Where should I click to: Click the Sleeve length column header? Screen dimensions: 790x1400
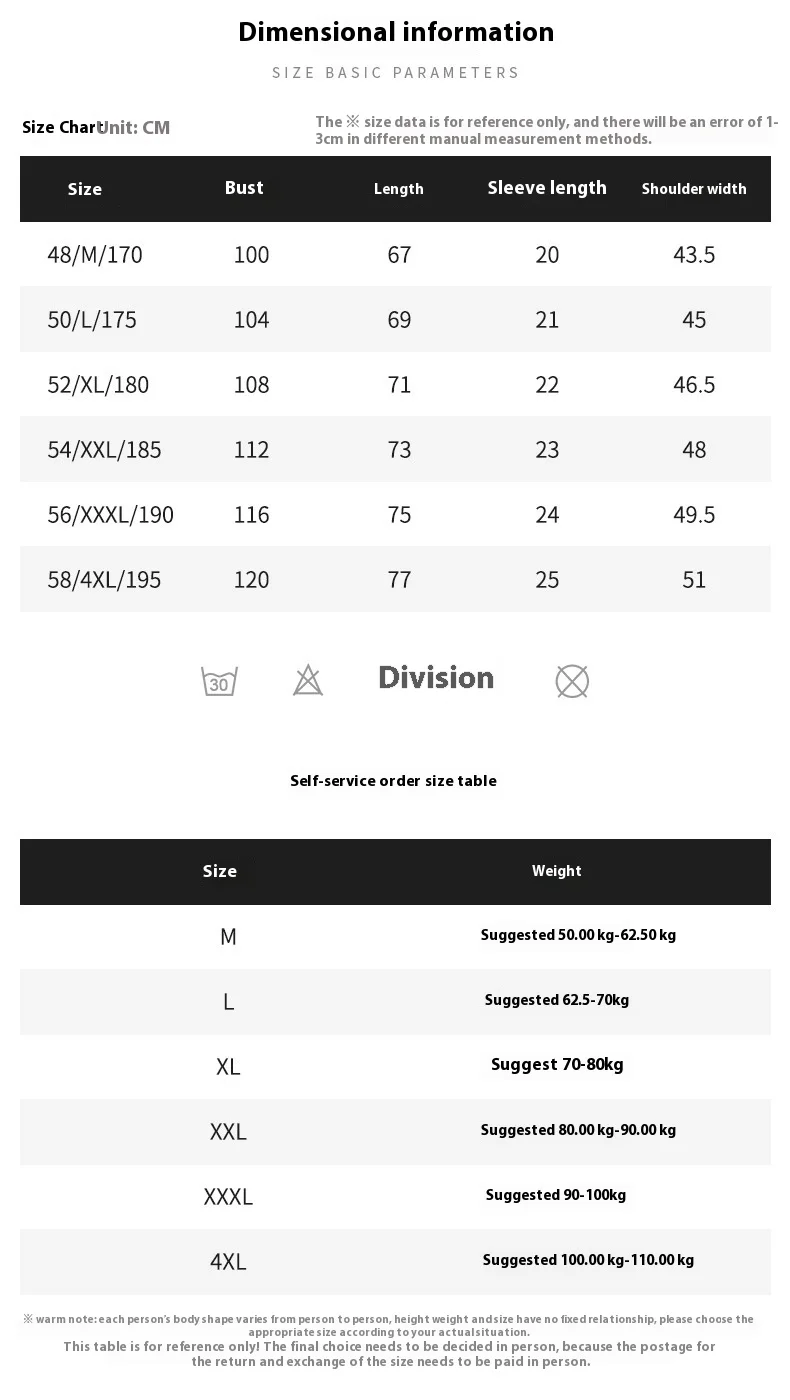coord(547,188)
